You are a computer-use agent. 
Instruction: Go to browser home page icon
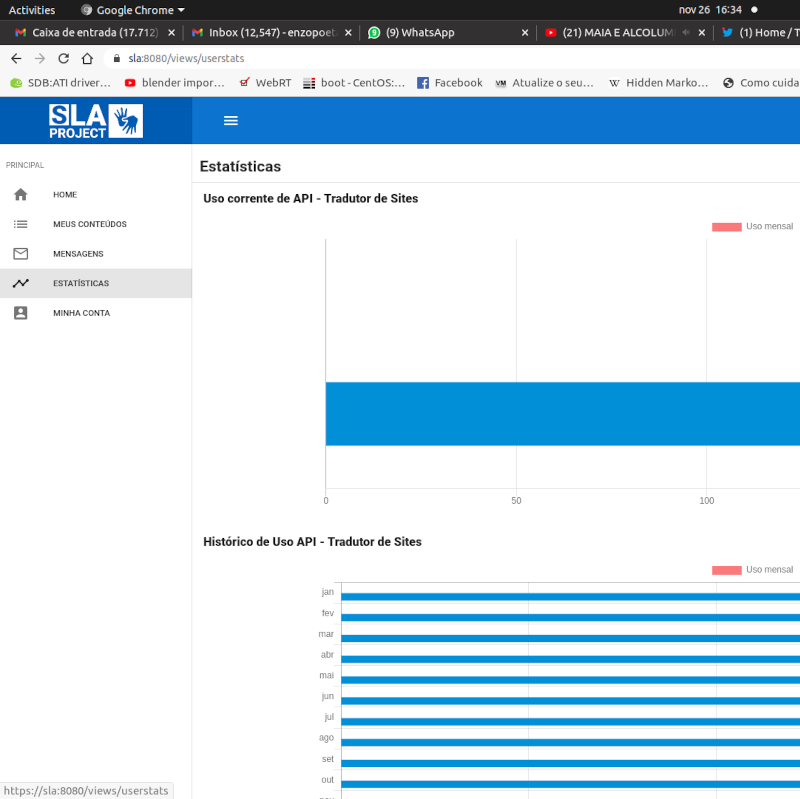tap(87, 59)
